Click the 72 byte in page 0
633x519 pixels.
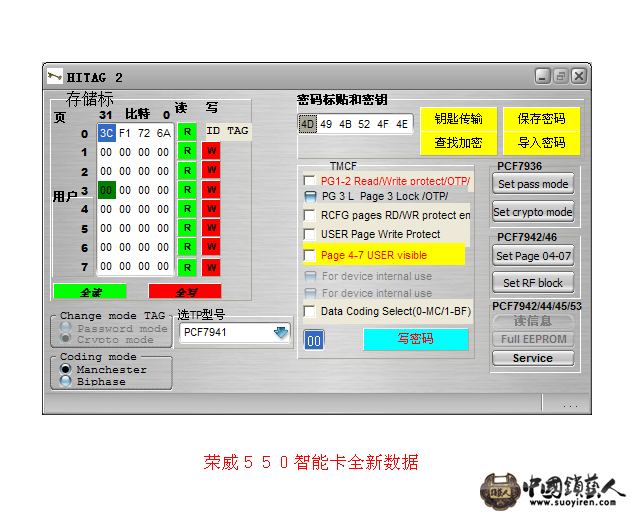(x=144, y=133)
